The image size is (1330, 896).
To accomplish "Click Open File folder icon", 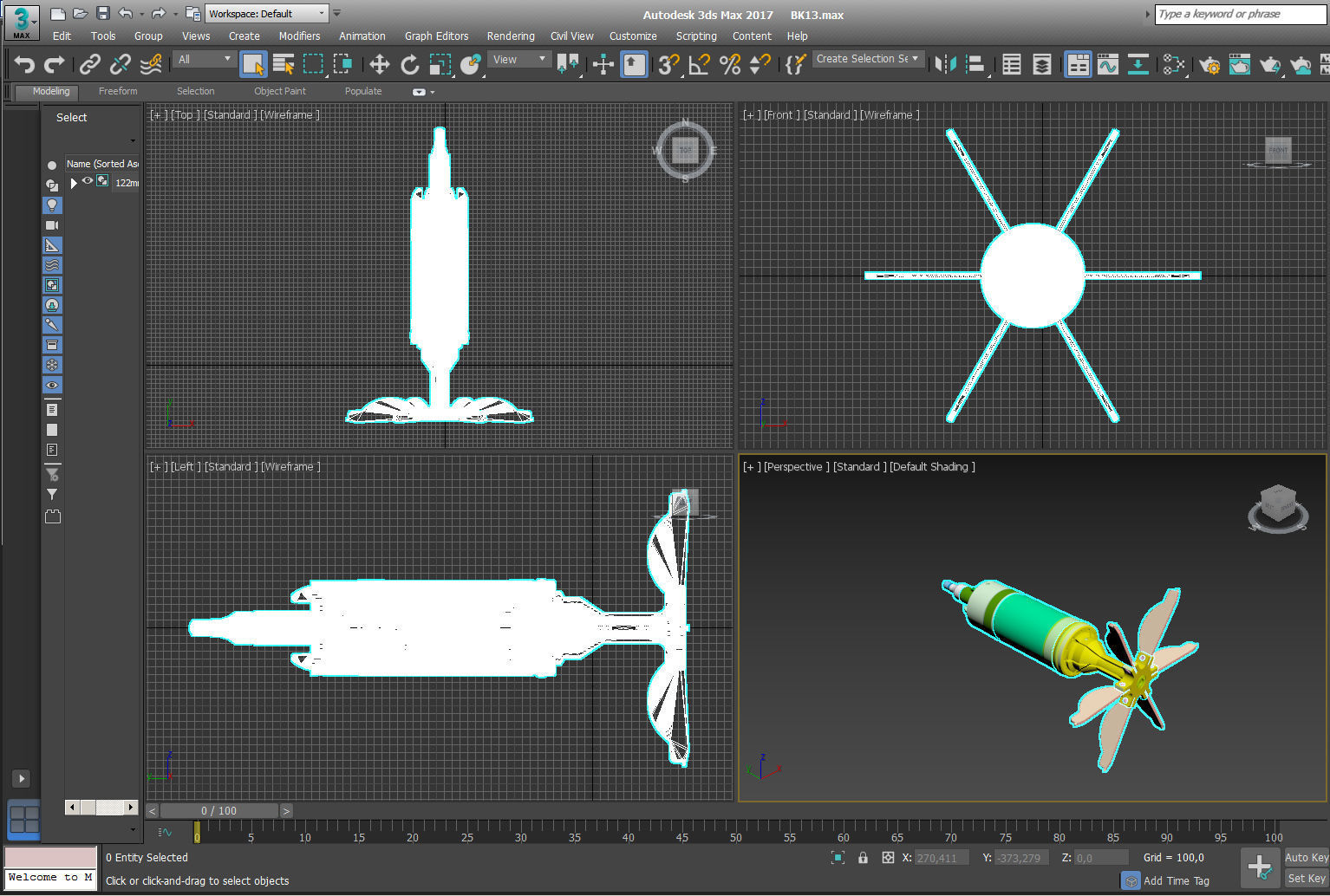I will (80, 13).
